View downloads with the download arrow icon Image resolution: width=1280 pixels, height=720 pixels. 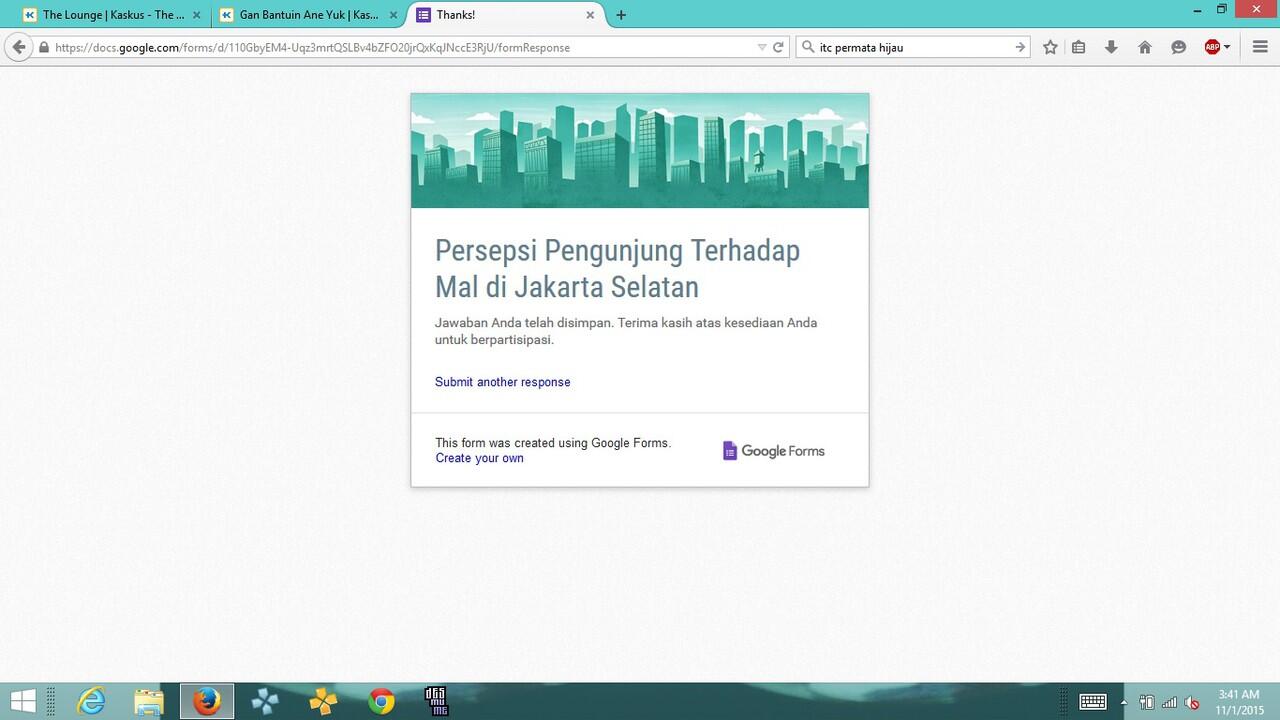point(1111,47)
